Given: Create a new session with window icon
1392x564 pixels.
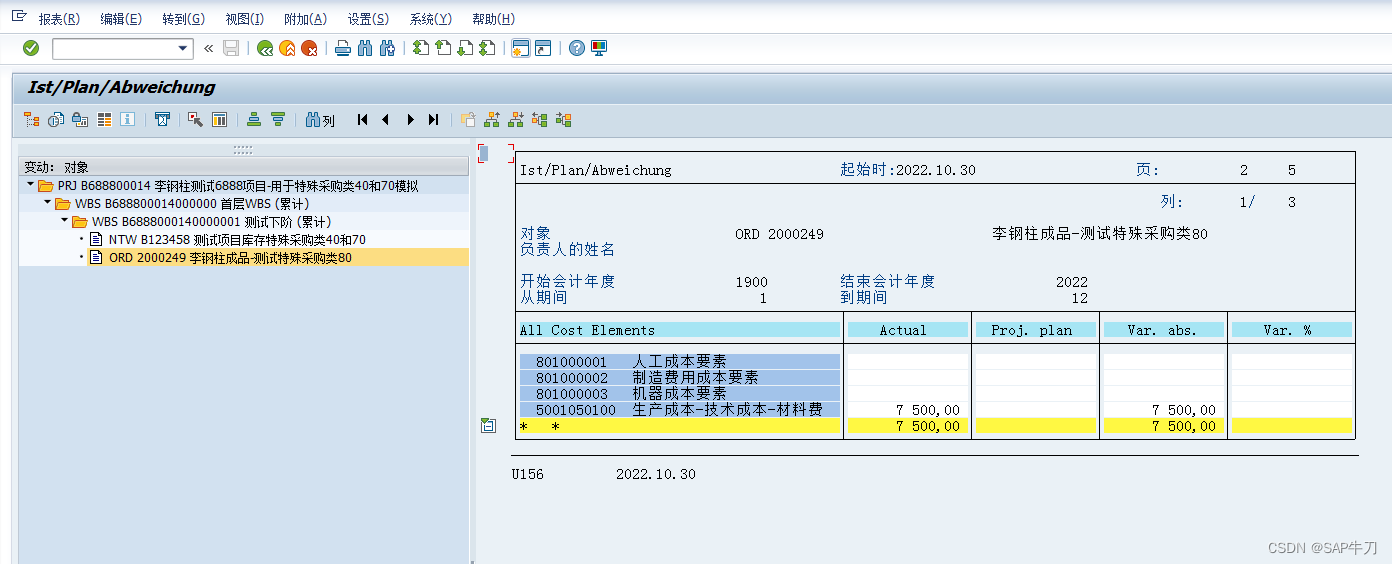Looking at the screenshot, I should click(520, 48).
